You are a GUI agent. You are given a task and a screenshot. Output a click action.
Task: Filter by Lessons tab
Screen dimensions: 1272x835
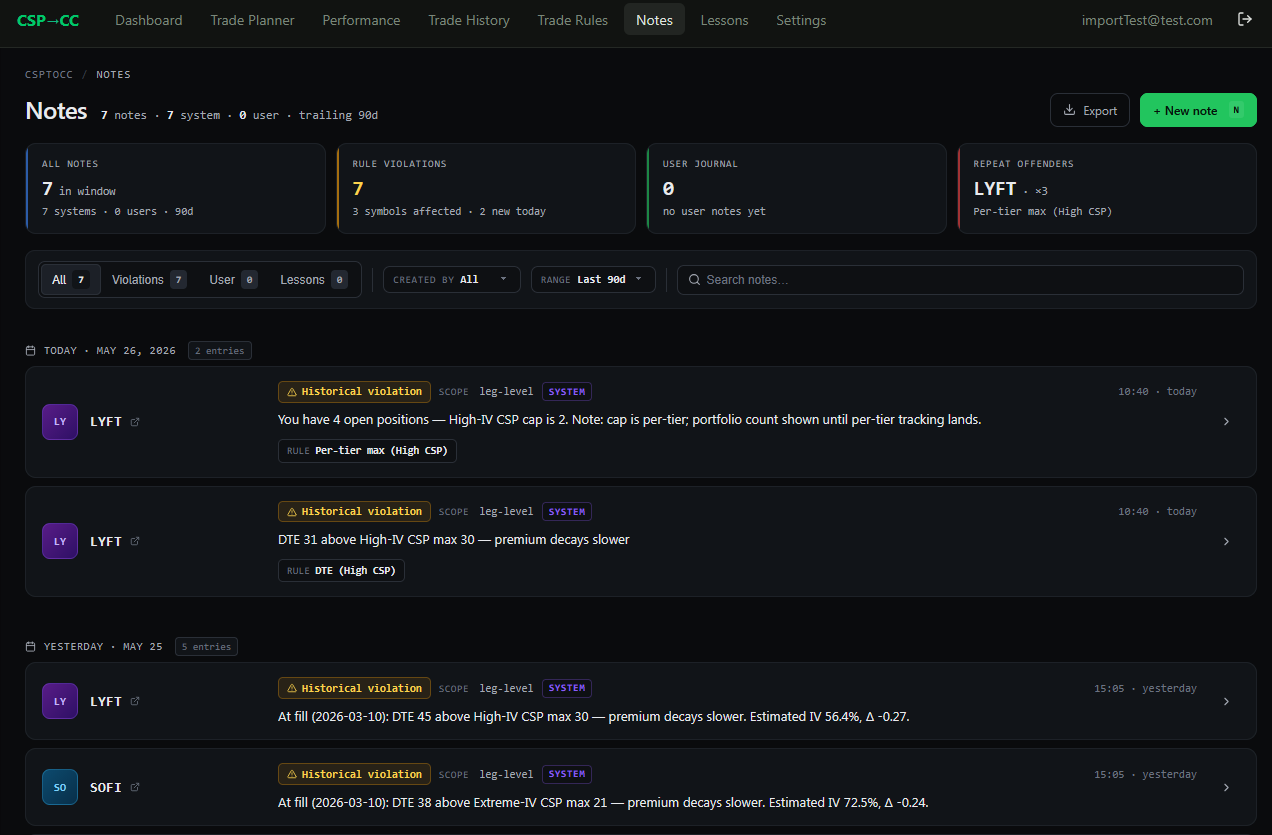coord(313,280)
